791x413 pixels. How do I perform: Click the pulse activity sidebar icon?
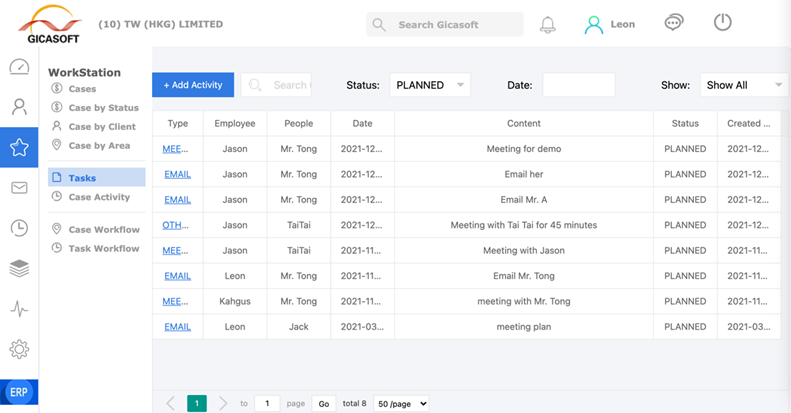(x=19, y=309)
